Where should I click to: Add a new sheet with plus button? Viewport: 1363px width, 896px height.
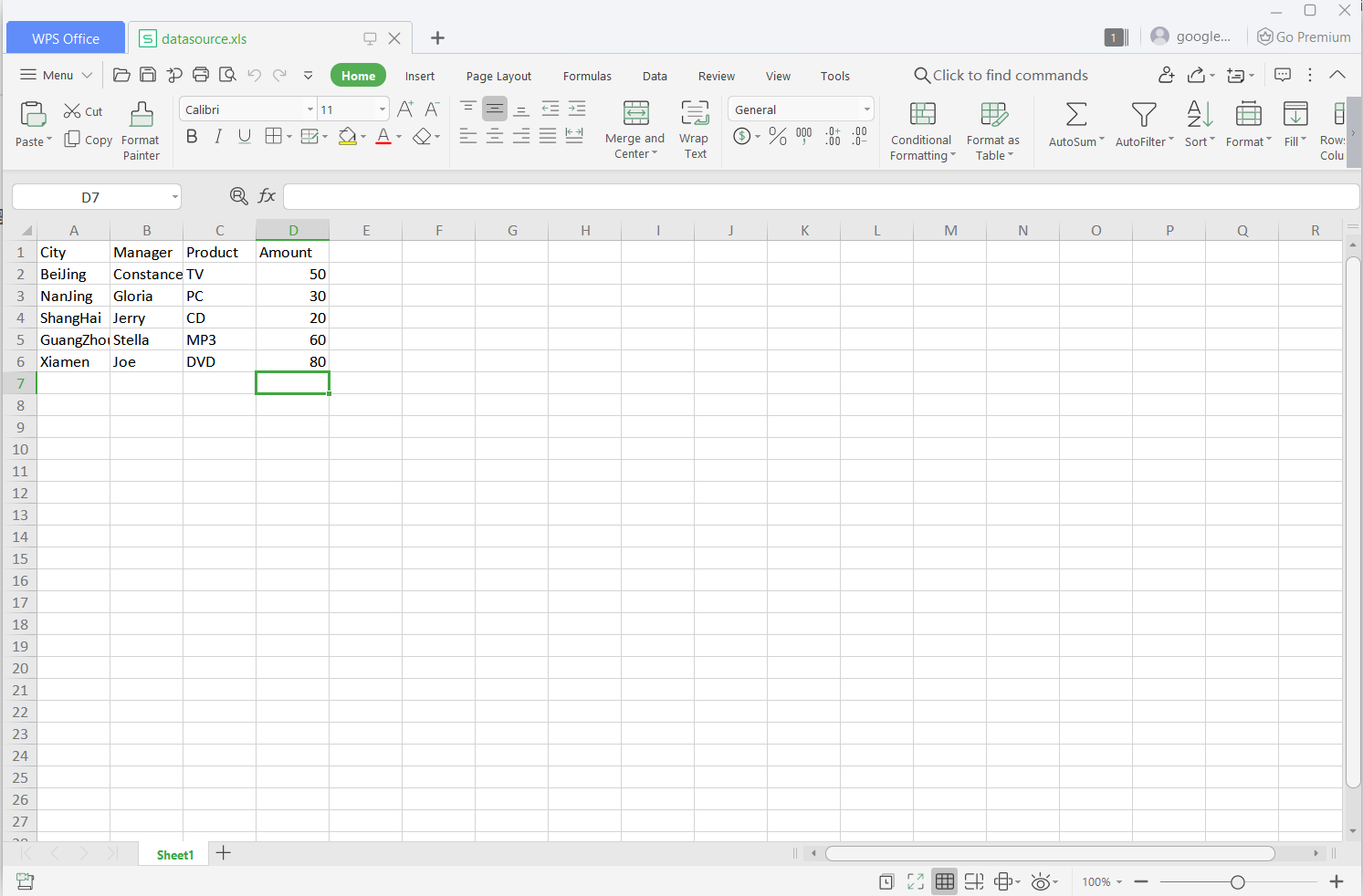point(224,853)
